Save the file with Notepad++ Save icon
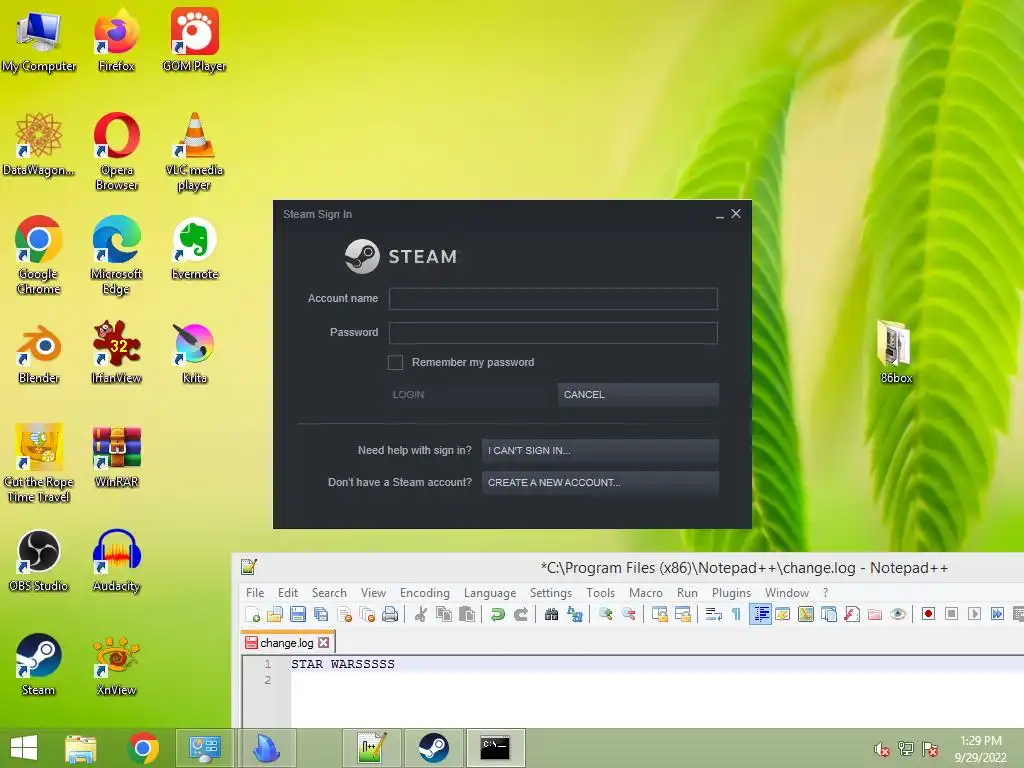 298,615
